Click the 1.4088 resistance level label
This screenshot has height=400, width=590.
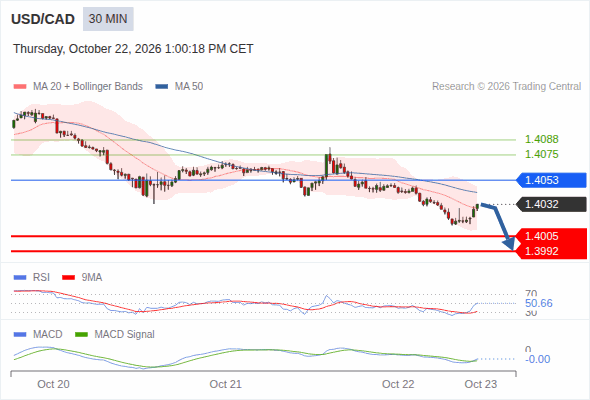pos(541,139)
